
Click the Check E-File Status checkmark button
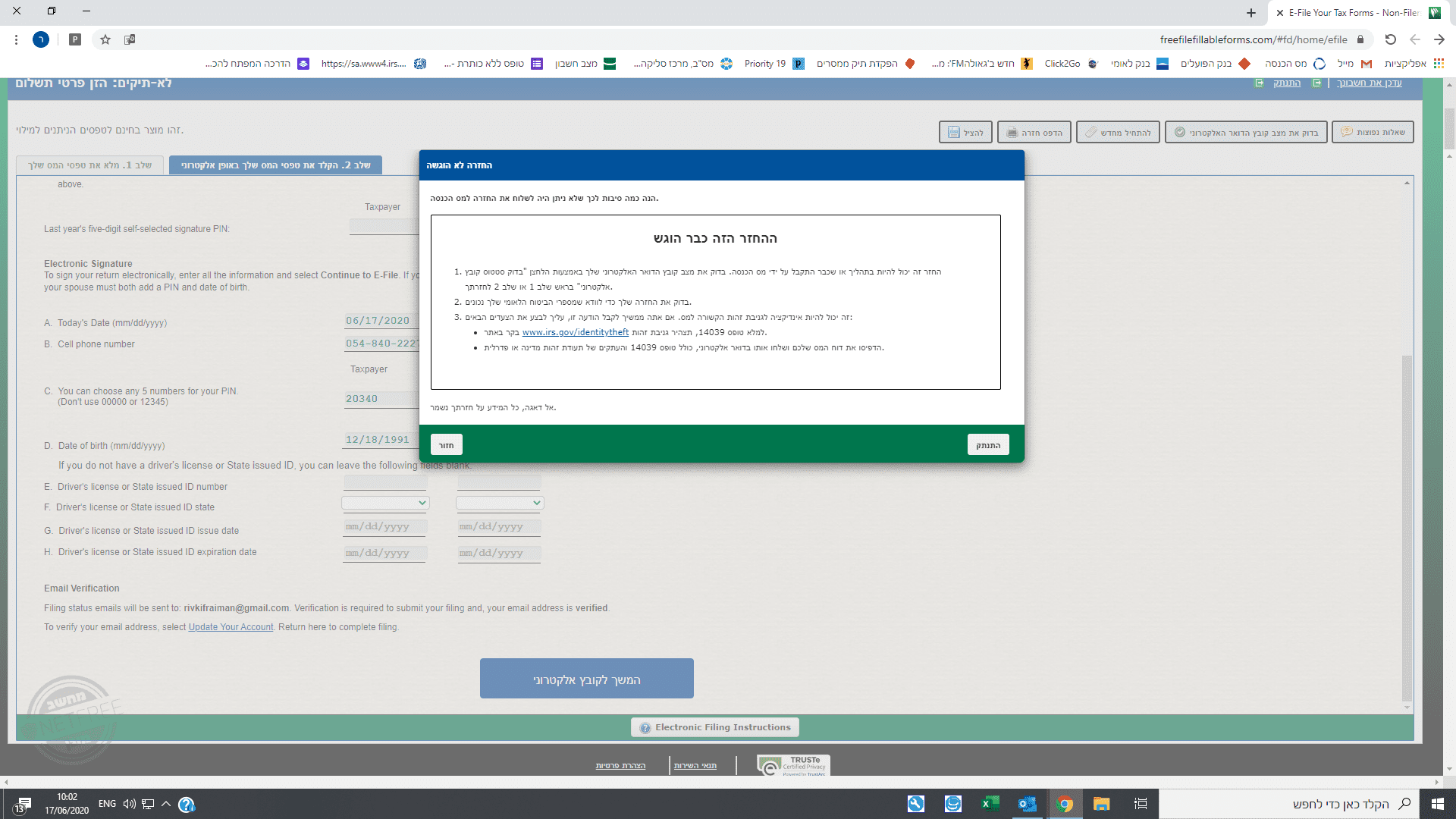click(1246, 133)
